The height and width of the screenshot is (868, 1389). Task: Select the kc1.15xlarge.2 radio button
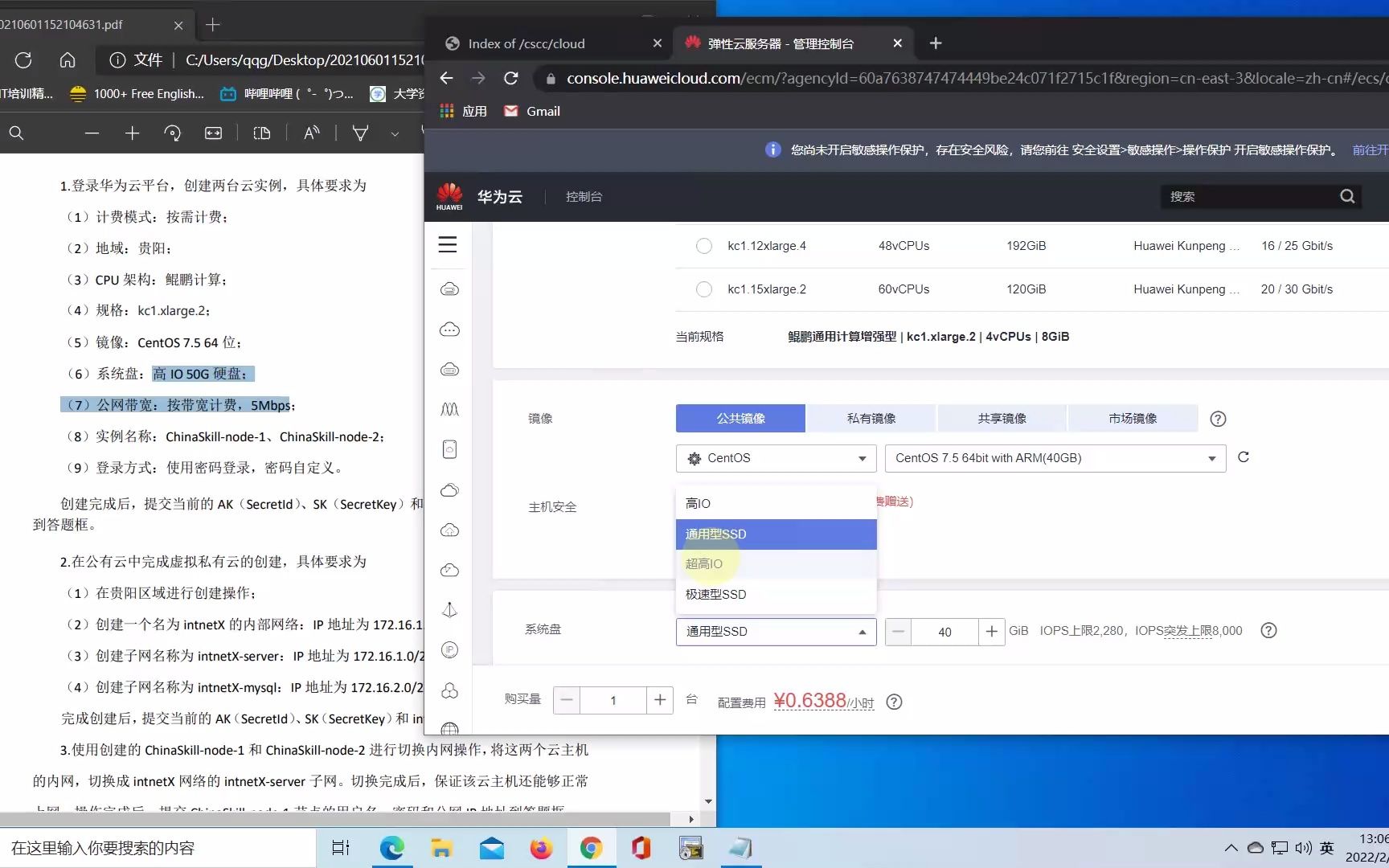tap(704, 289)
